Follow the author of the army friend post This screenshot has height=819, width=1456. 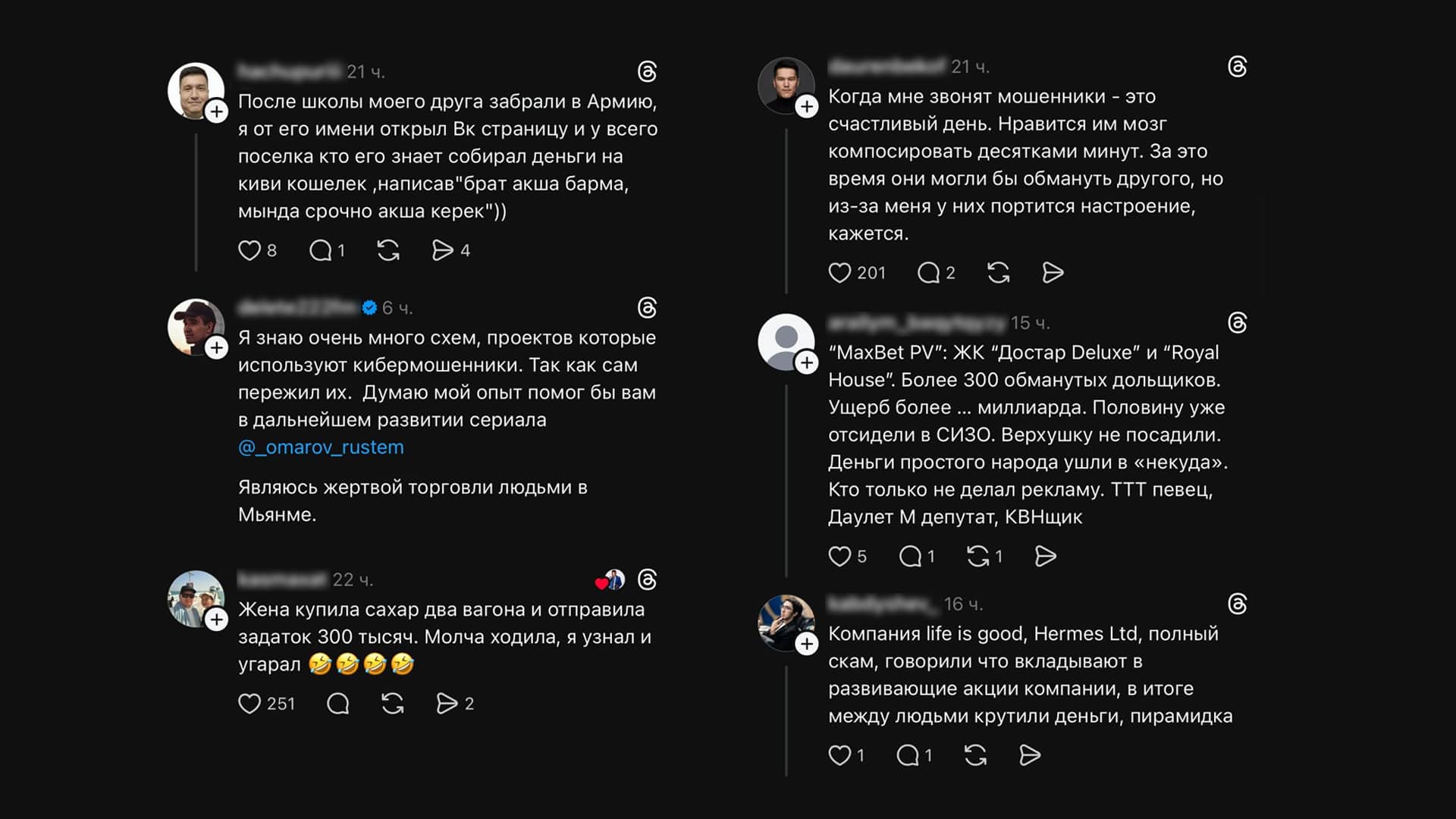[x=217, y=111]
